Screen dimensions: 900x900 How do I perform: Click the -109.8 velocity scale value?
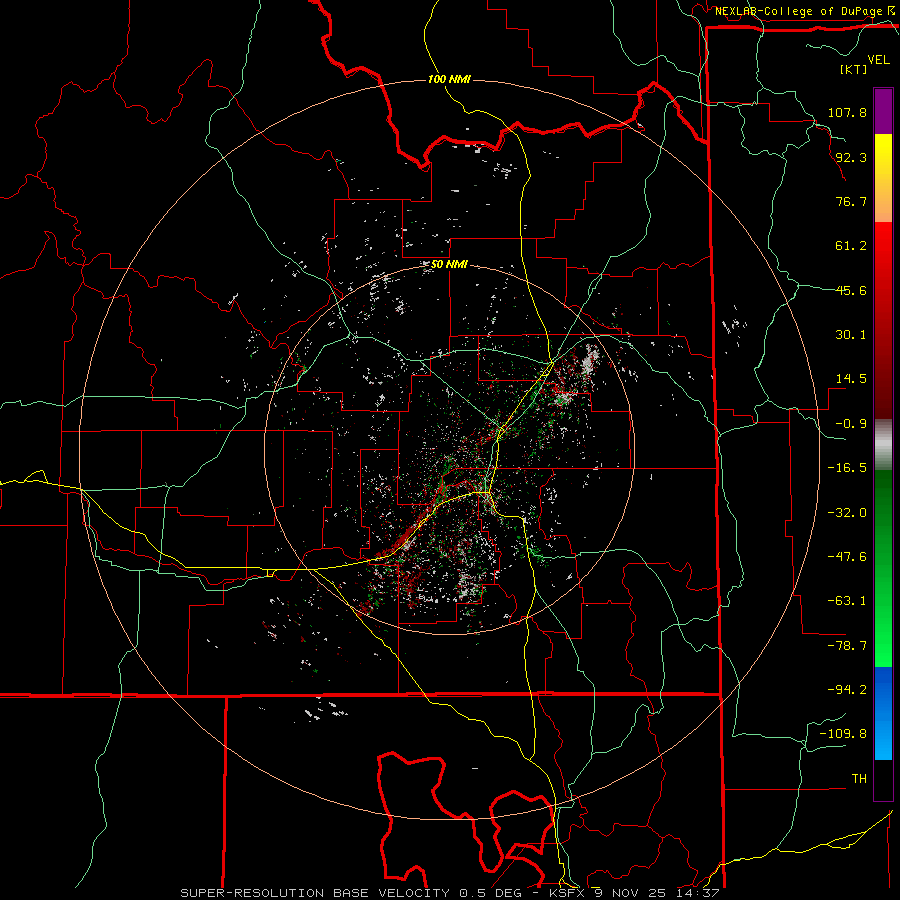pyautogui.click(x=843, y=734)
